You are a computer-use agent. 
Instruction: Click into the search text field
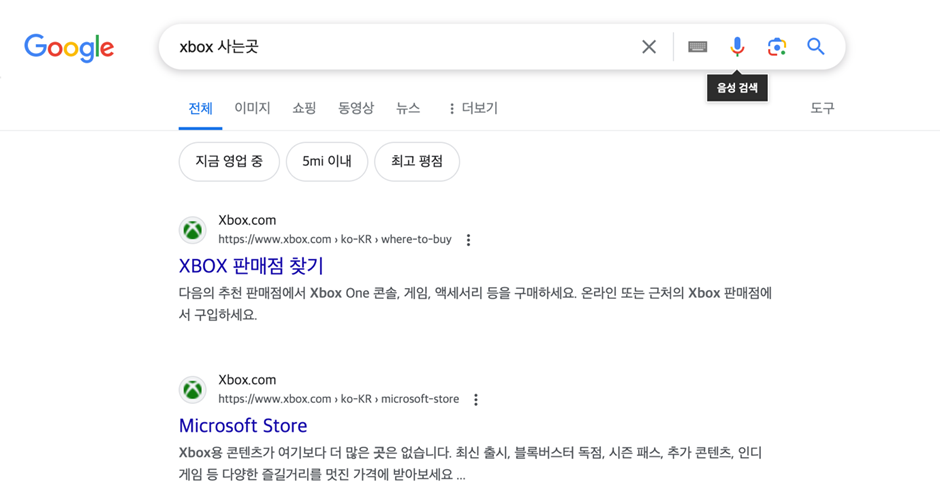click(400, 47)
